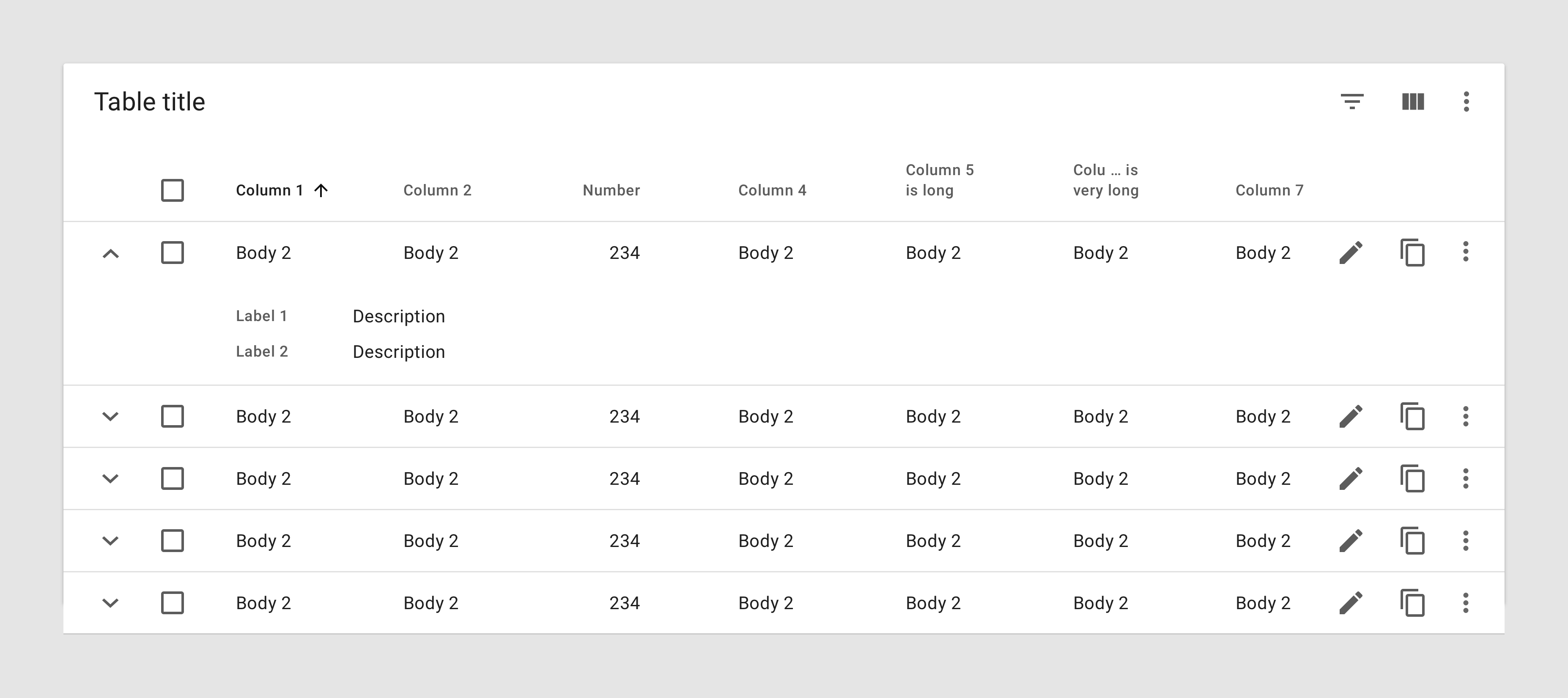Expand the second row's details chevron
The width and height of the screenshot is (1568, 698).
pyautogui.click(x=110, y=417)
